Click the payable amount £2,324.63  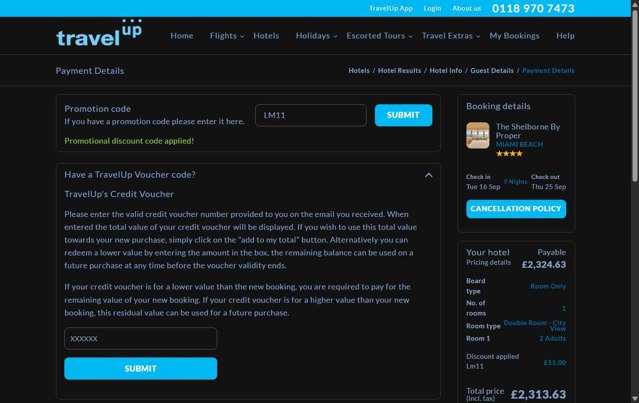click(544, 265)
